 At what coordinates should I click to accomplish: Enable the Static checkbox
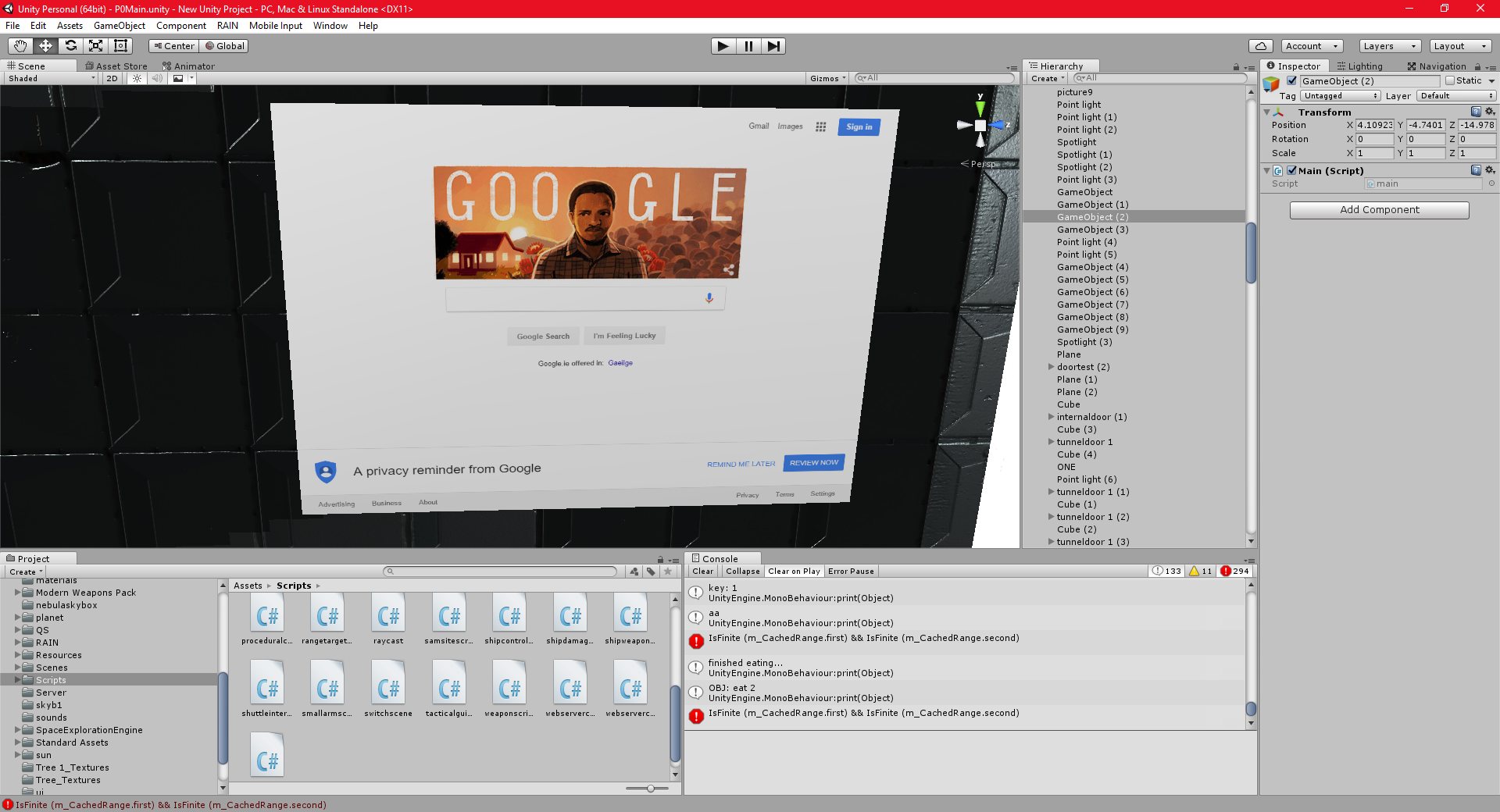(x=1450, y=81)
